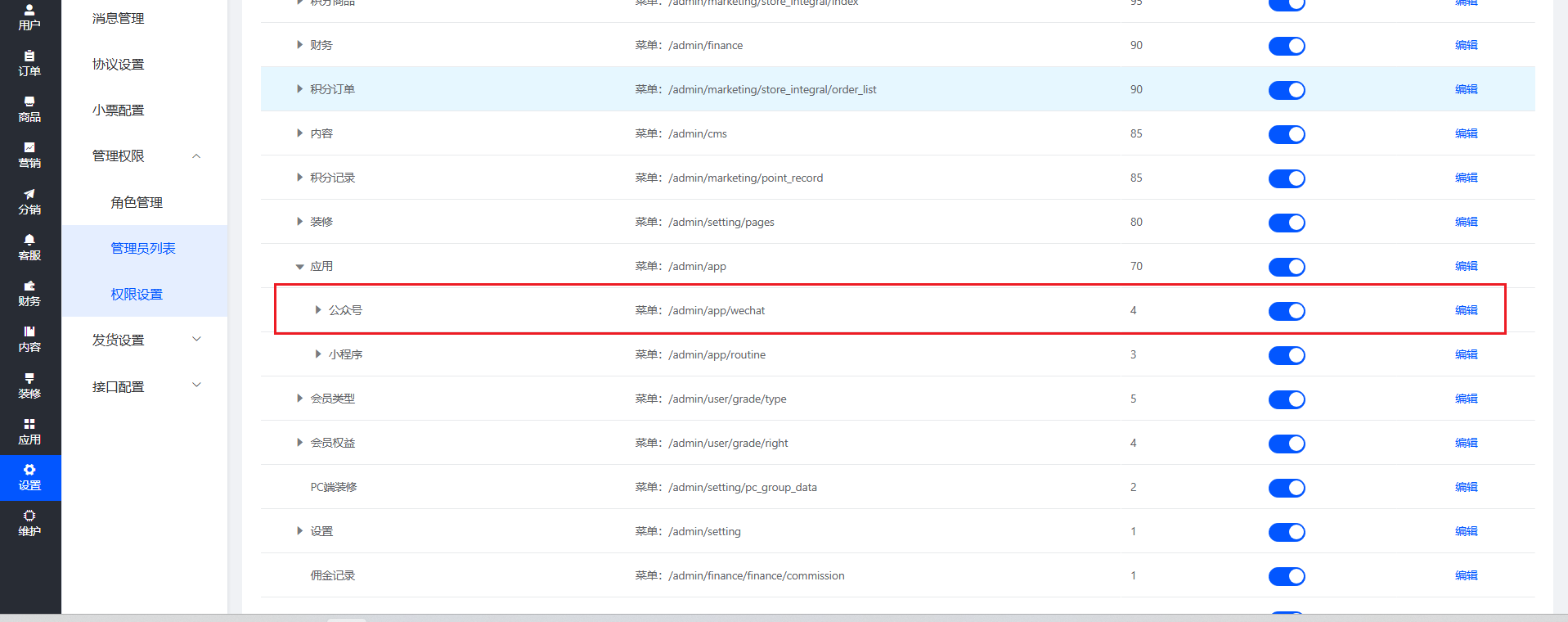Click the 订单 (Order) sidebar icon
The image size is (1568, 622).
[29, 63]
